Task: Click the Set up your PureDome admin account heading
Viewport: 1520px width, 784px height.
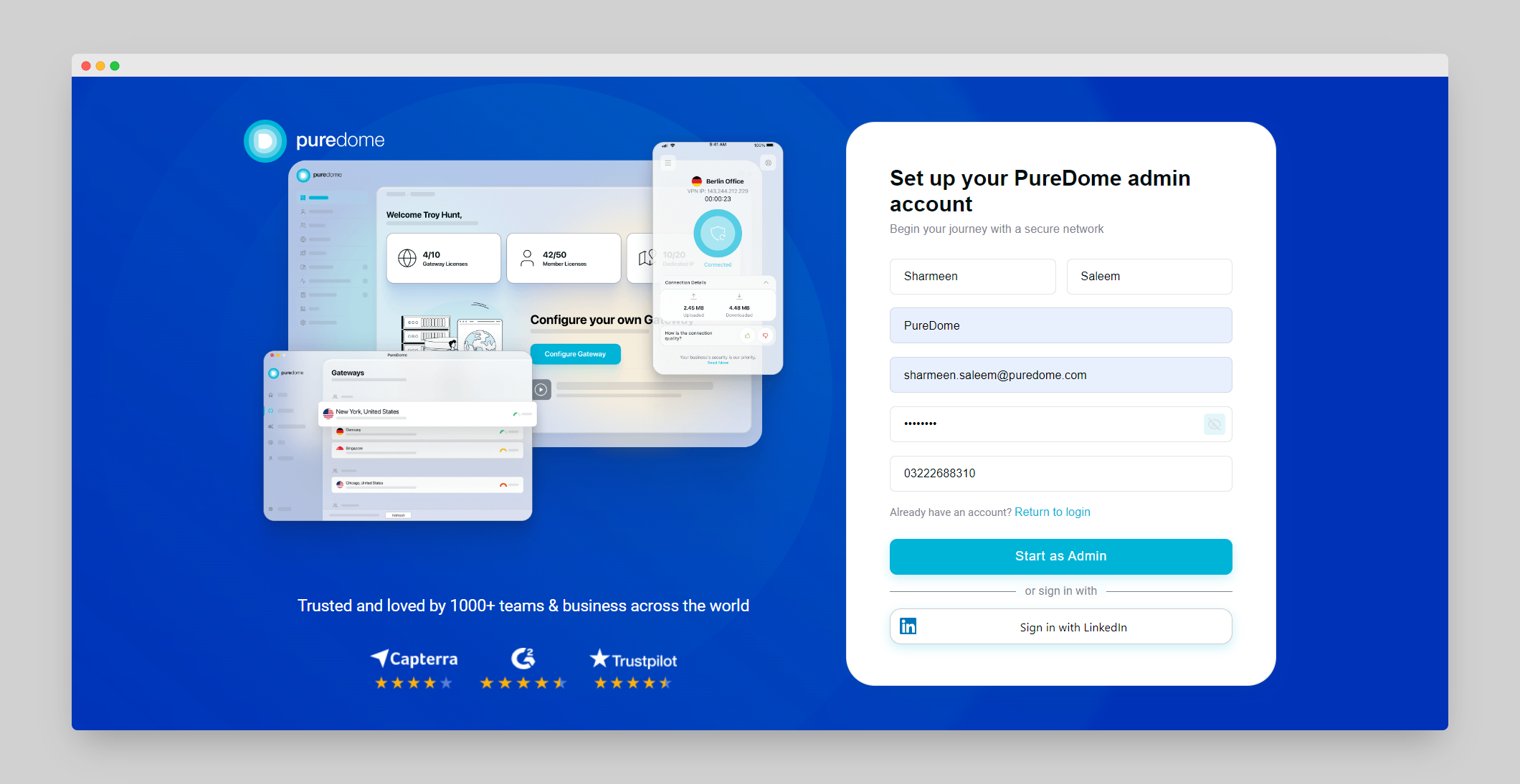Action: click(1040, 191)
